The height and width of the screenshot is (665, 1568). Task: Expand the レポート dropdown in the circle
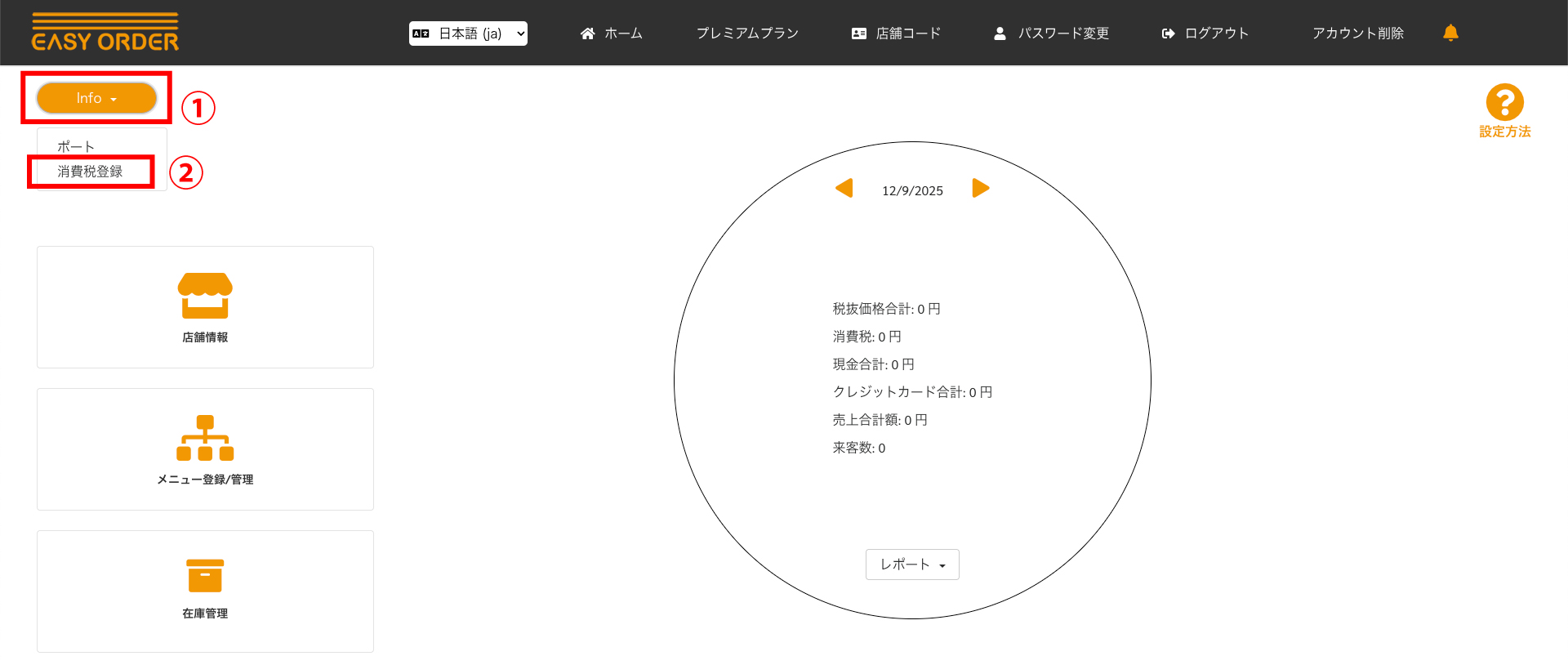[x=912, y=565]
